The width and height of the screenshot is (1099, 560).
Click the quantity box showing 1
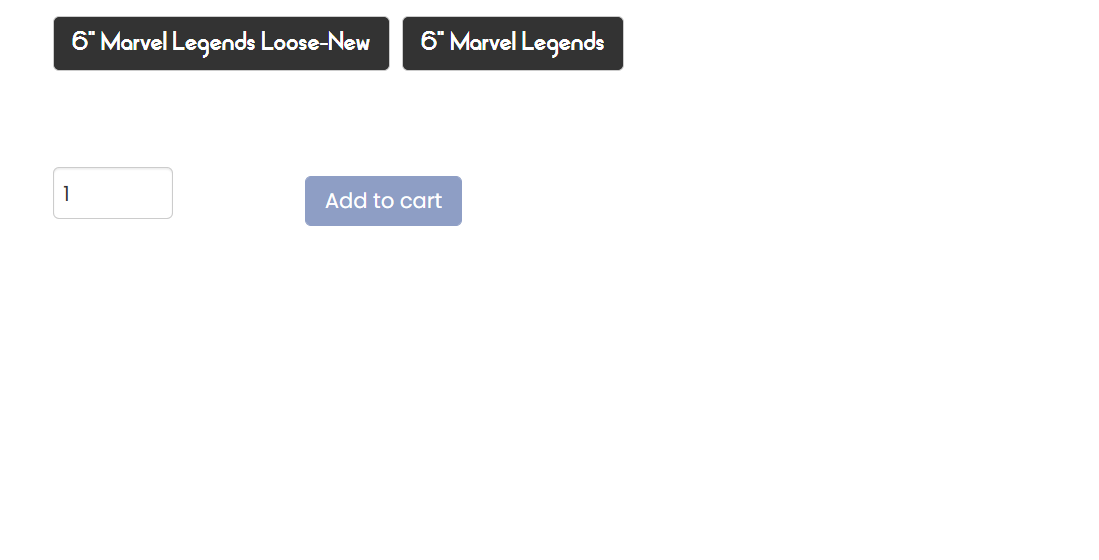click(113, 193)
